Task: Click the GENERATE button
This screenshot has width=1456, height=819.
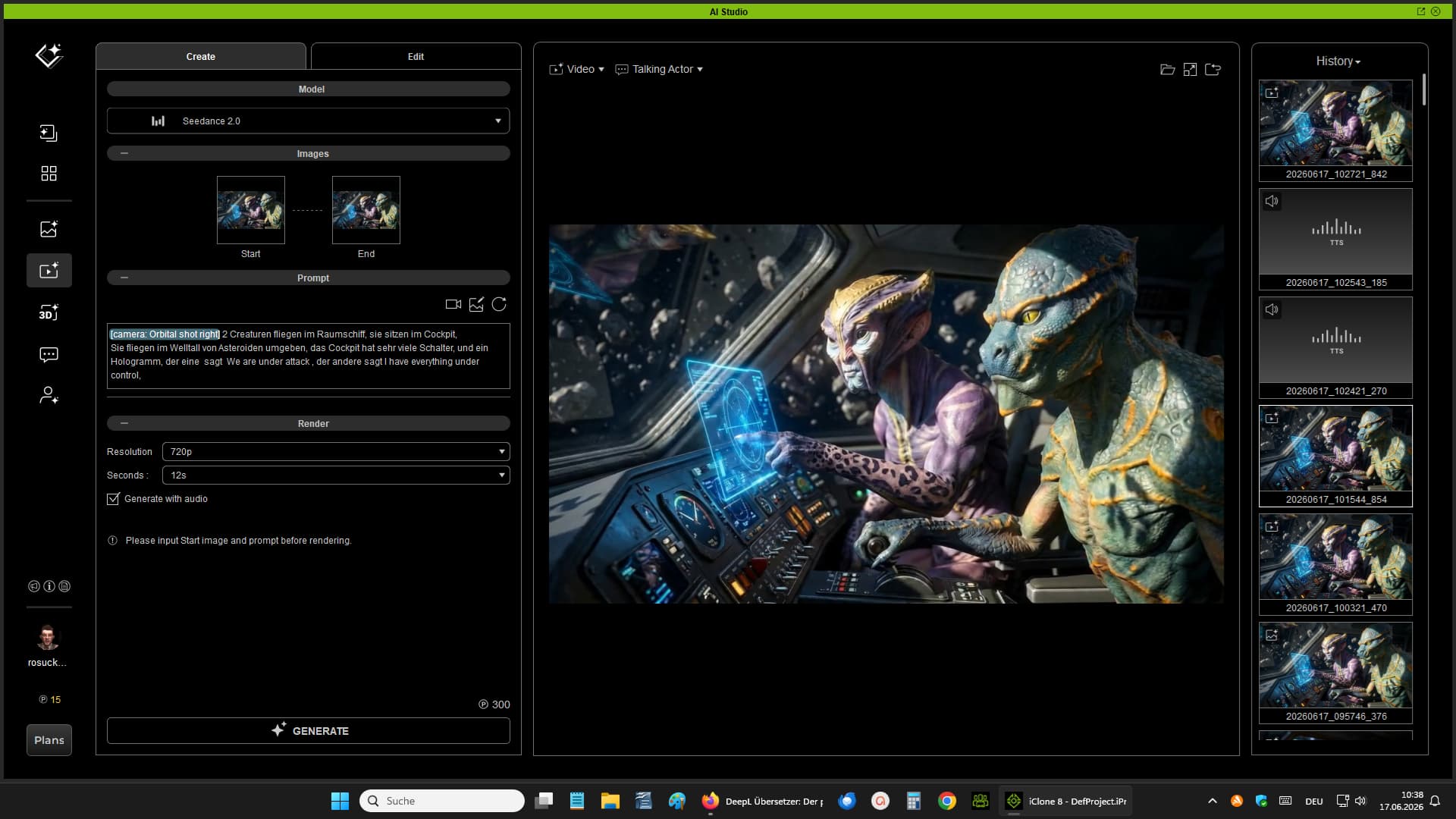Action: [x=308, y=730]
